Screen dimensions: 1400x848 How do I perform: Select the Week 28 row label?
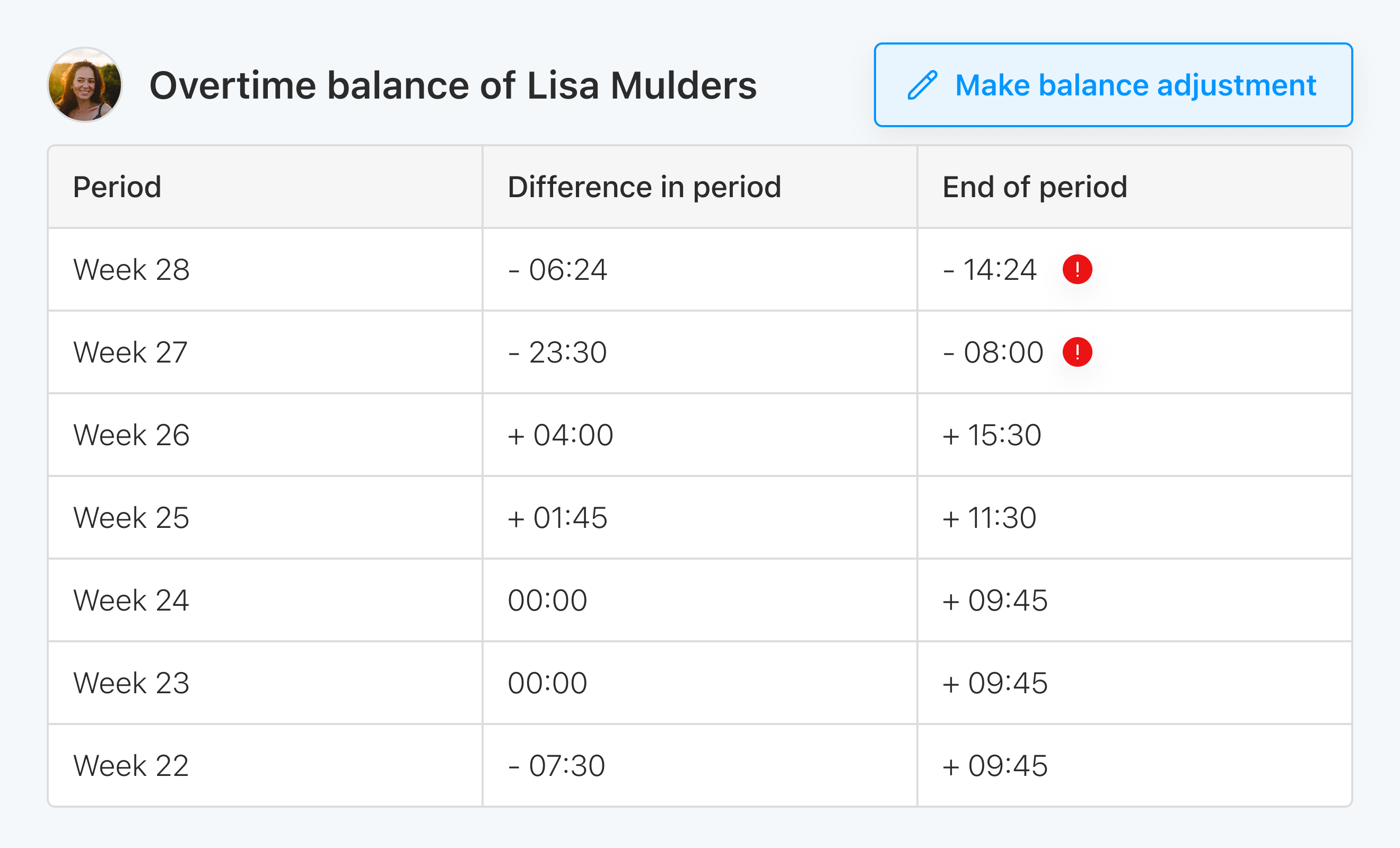(132, 269)
